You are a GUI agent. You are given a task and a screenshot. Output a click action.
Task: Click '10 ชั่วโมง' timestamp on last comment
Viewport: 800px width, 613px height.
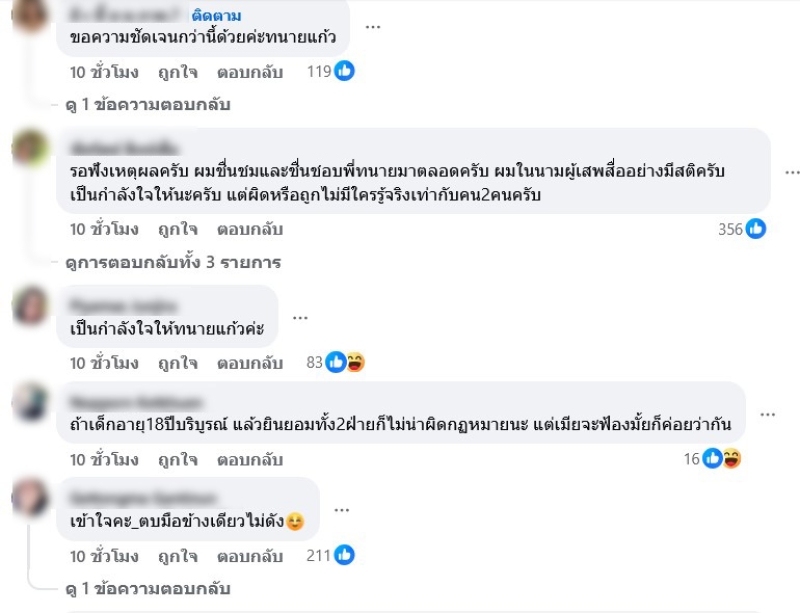coord(104,556)
